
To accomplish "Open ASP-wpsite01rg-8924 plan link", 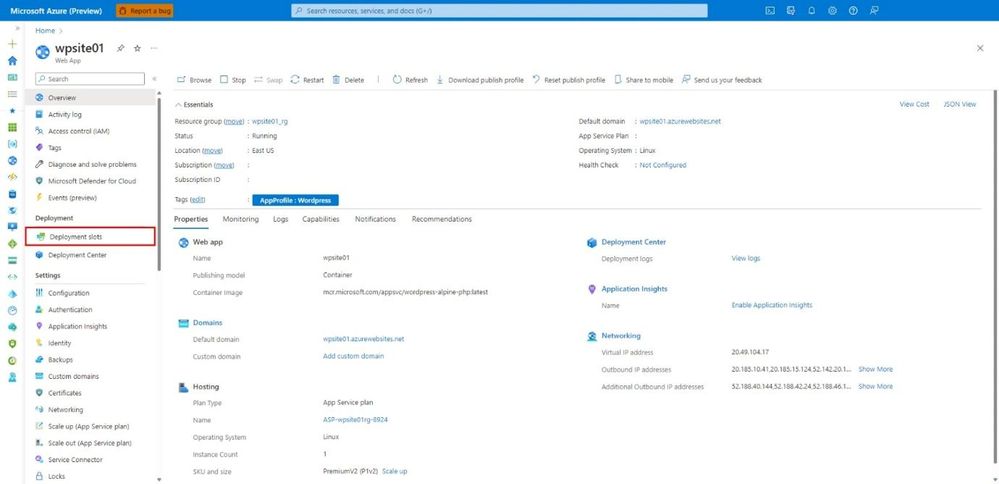I will coord(356,420).
